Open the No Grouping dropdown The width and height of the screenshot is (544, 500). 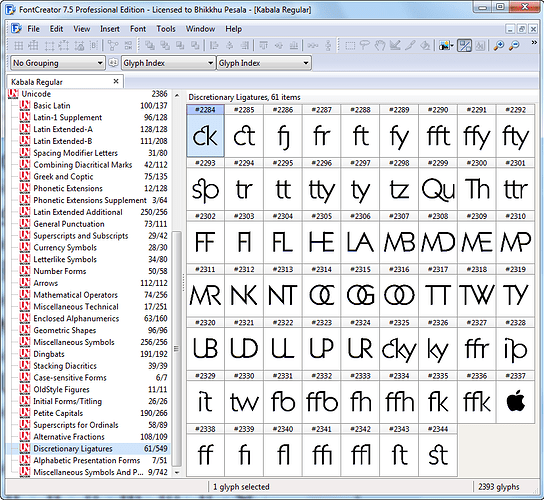58,63
